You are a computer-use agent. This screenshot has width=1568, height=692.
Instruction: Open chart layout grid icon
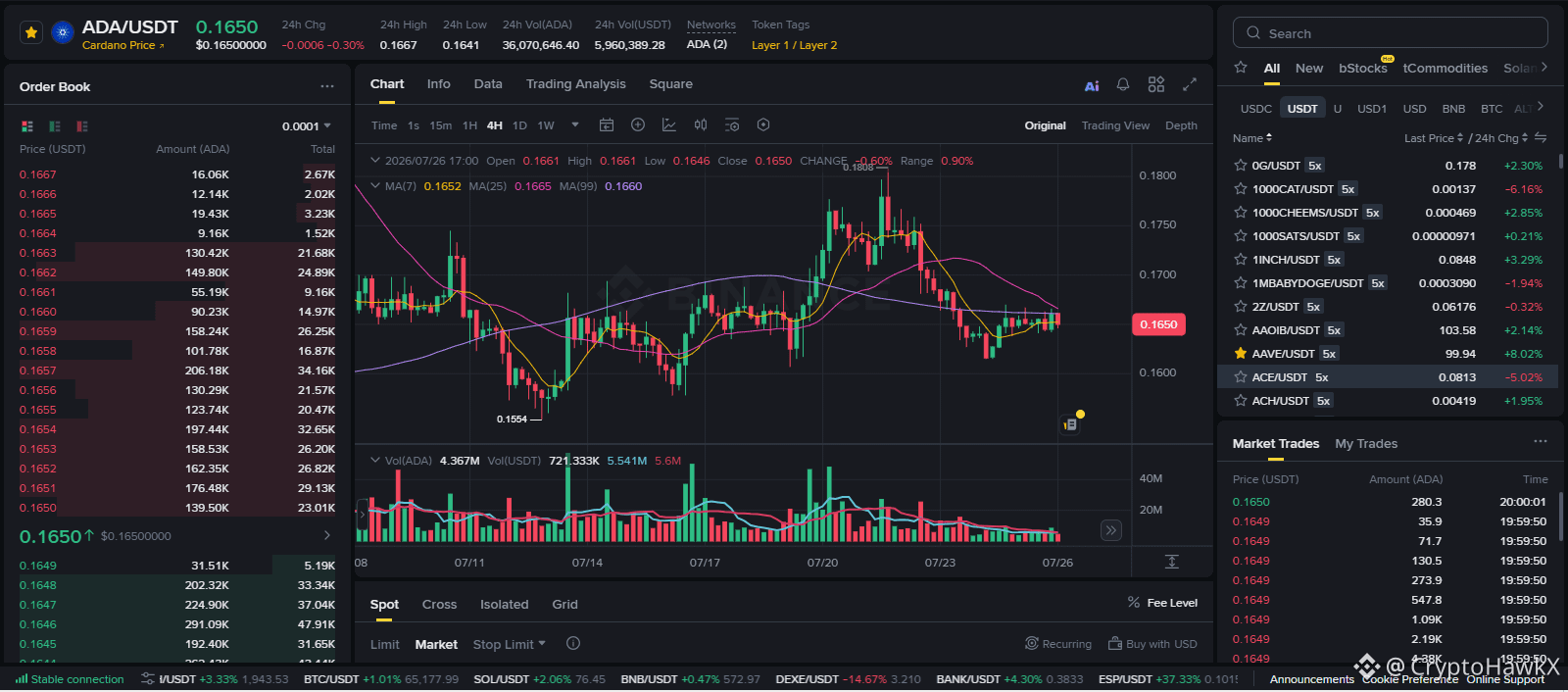pyautogui.click(x=1156, y=85)
